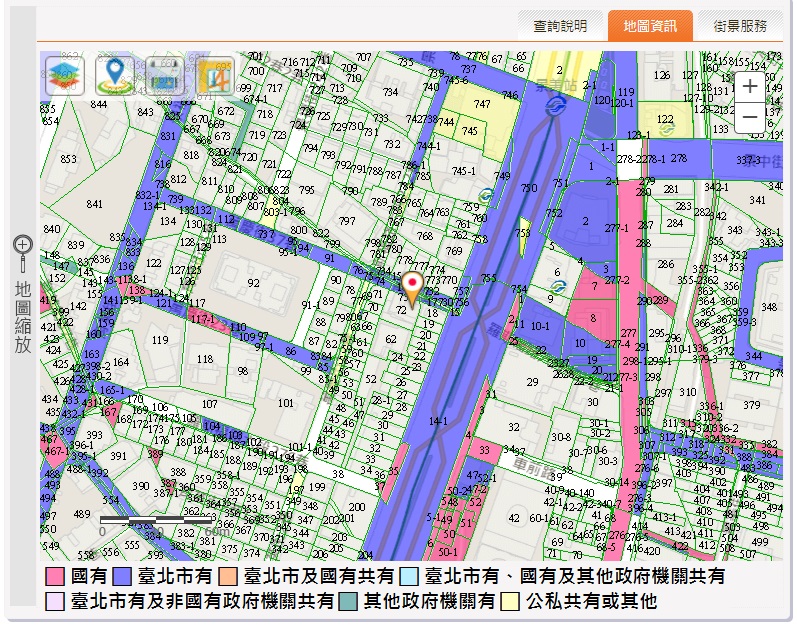Click the orange map sheet toolbar icon
Screen dimensions: 797x626
(214, 76)
